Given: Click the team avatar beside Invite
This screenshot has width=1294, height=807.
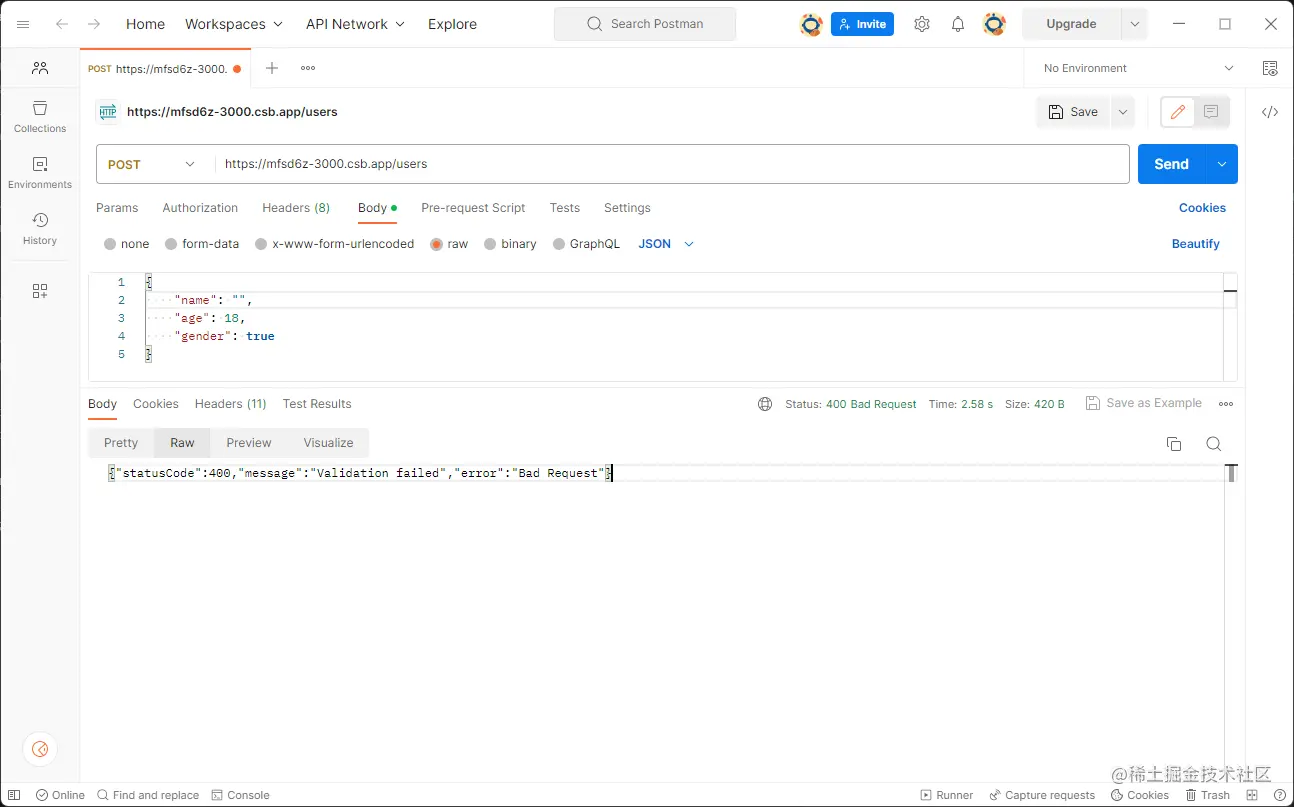Looking at the screenshot, I should [811, 24].
